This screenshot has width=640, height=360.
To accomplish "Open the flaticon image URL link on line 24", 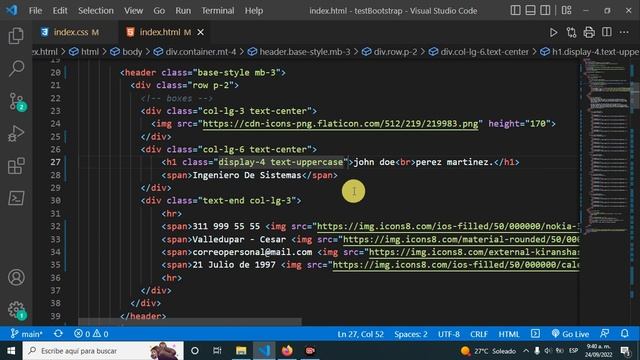I will [340, 124].
